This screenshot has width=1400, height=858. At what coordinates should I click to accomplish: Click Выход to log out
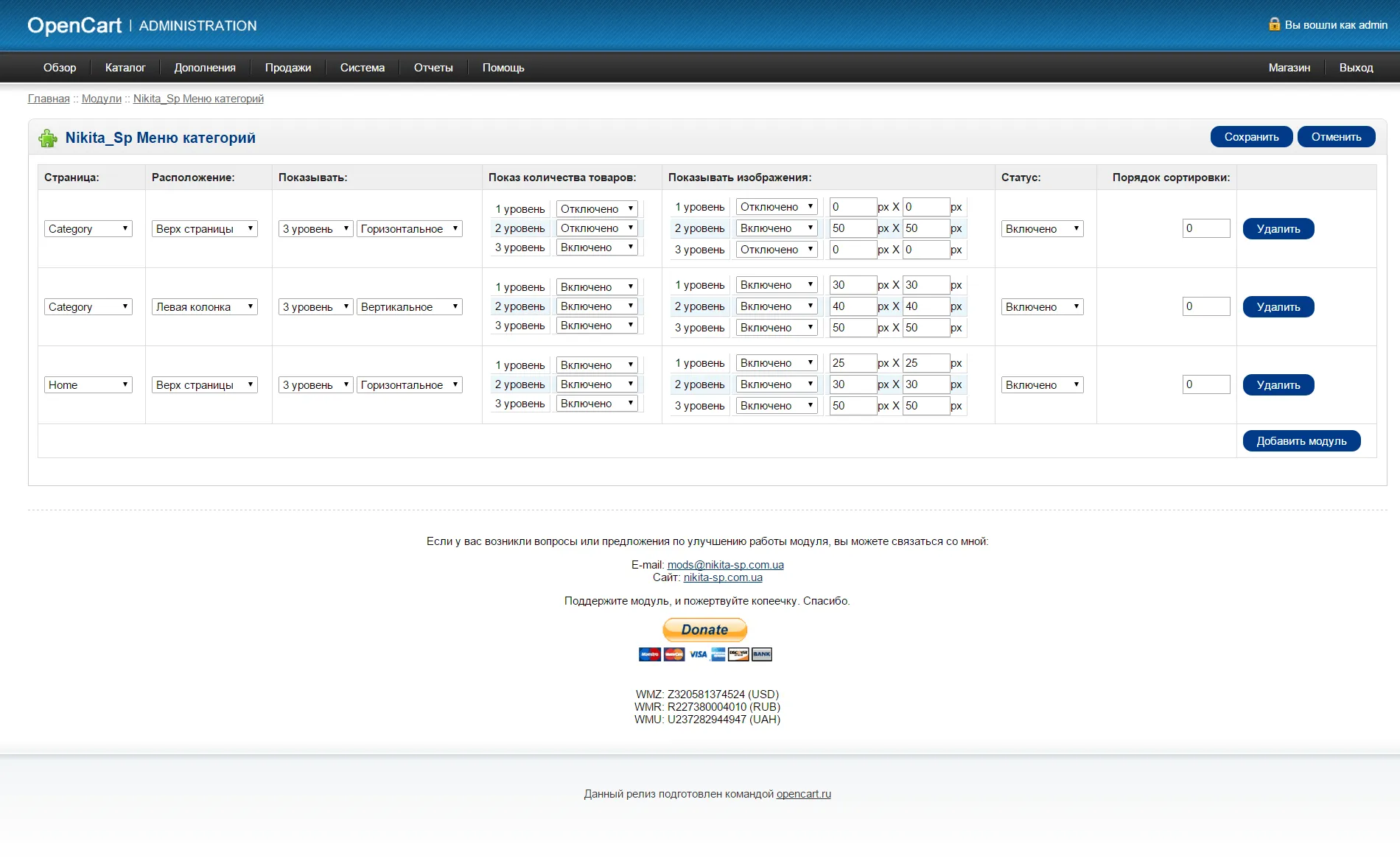tap(1356, 68)
